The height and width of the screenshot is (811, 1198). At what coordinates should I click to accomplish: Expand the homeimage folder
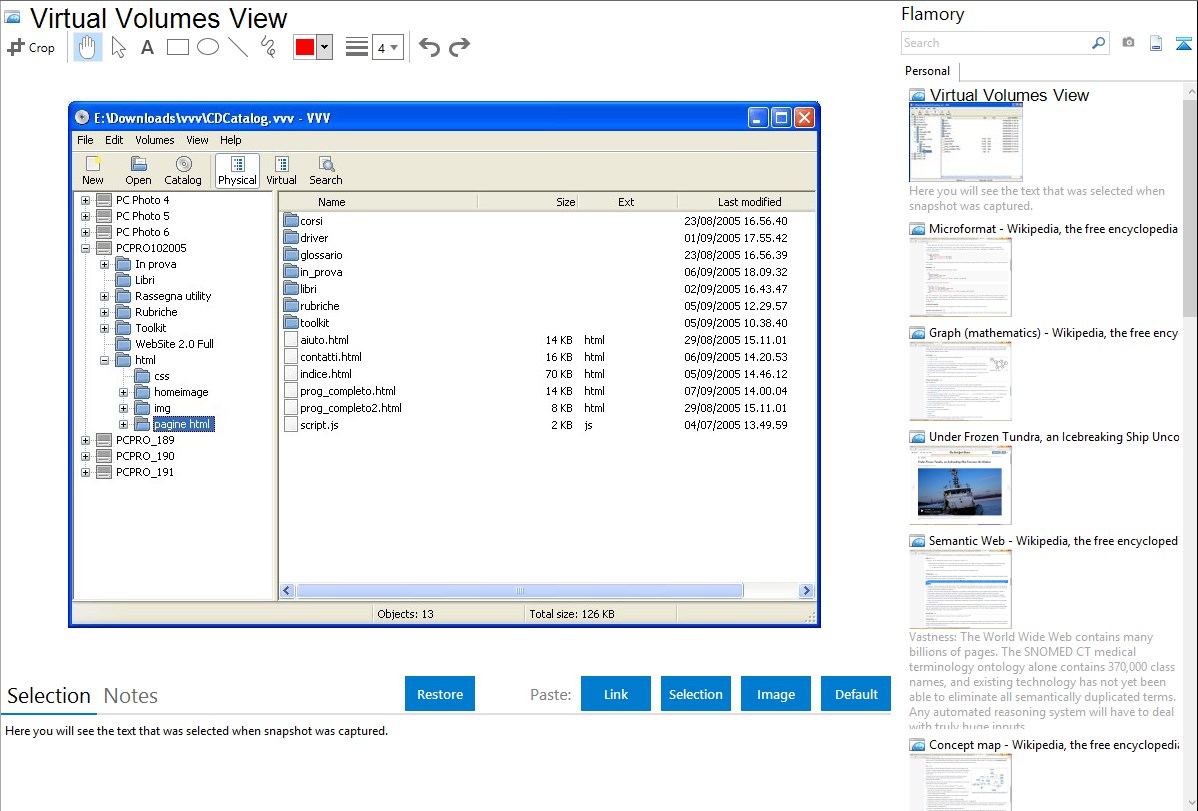tap(124, 392)
